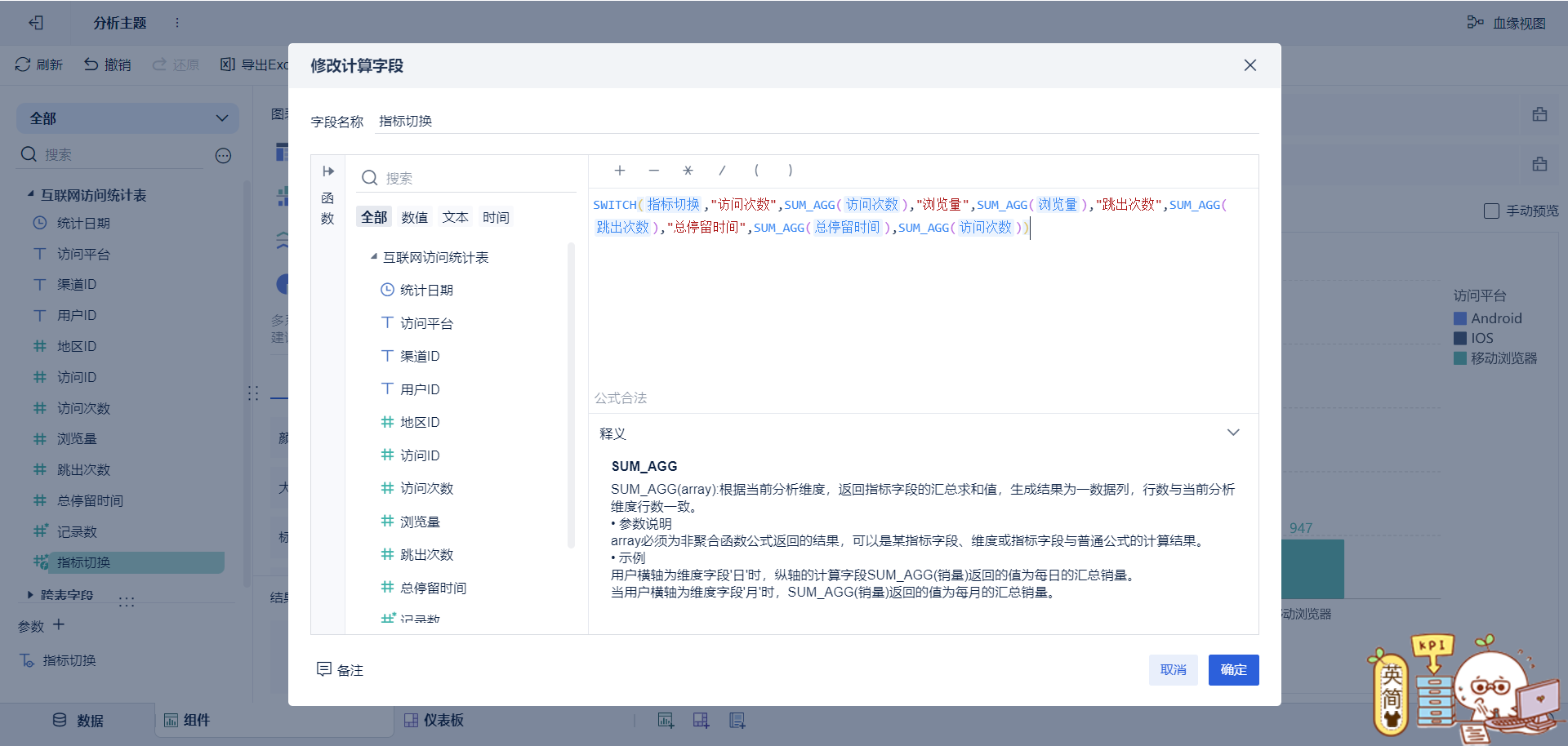
Task: Insert 用户ID from the dialog field list
Action: (420, 389)
